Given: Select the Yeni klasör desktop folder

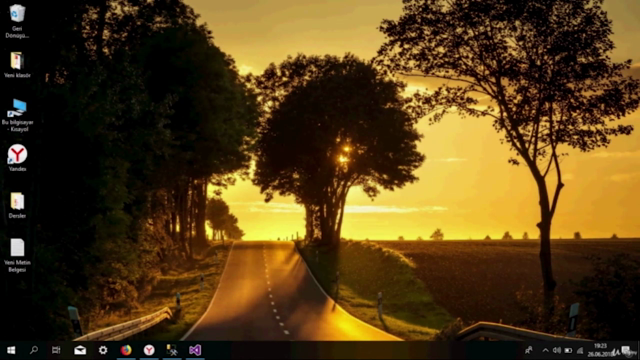Looking at the screenshot, I should coord(17,61).
